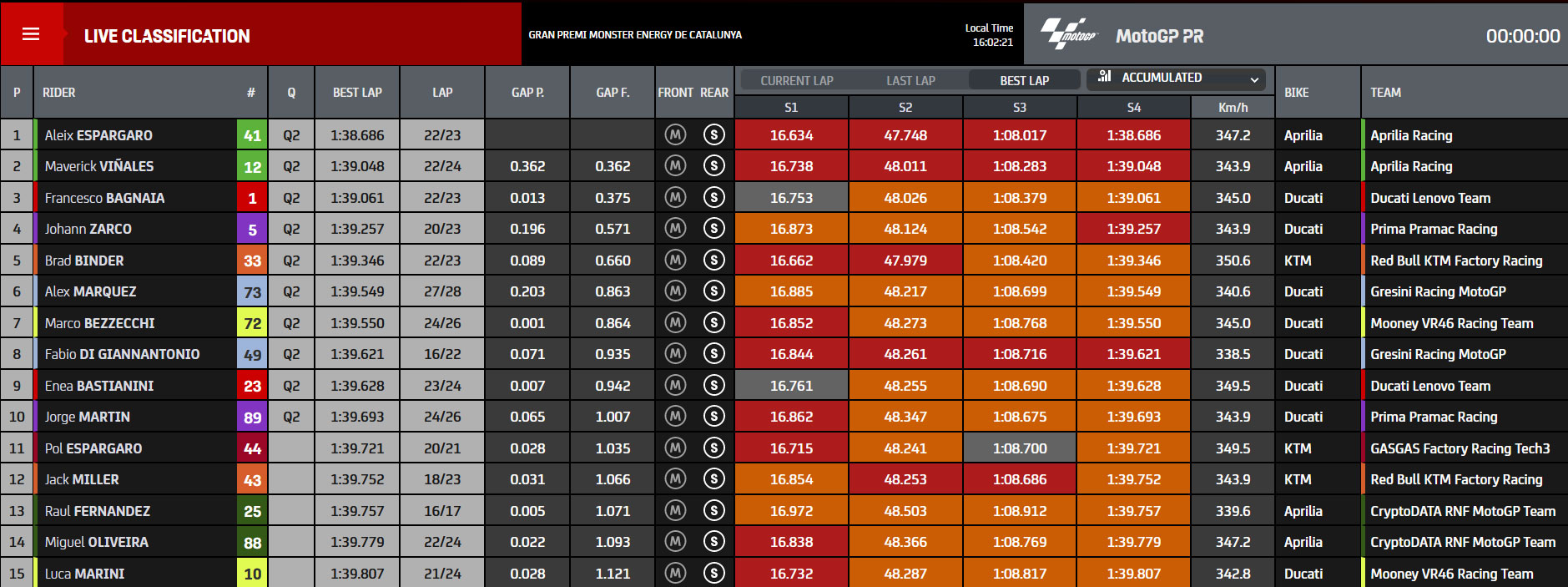Click Jorge Martin's rear tyre S icon
1568x587 pixels.
(713, 417)
